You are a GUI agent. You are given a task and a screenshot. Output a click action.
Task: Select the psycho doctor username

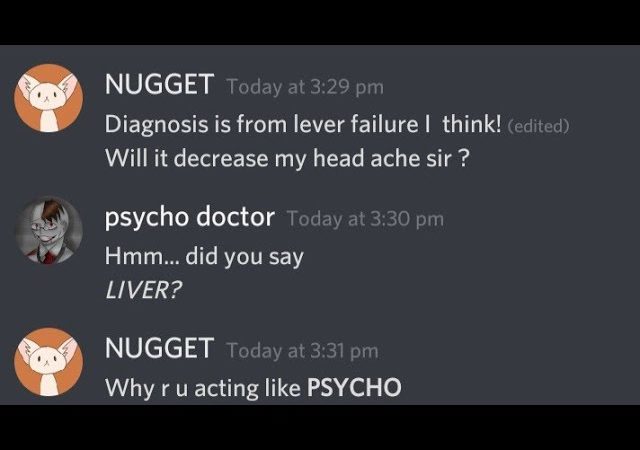[x=189, y=218]
